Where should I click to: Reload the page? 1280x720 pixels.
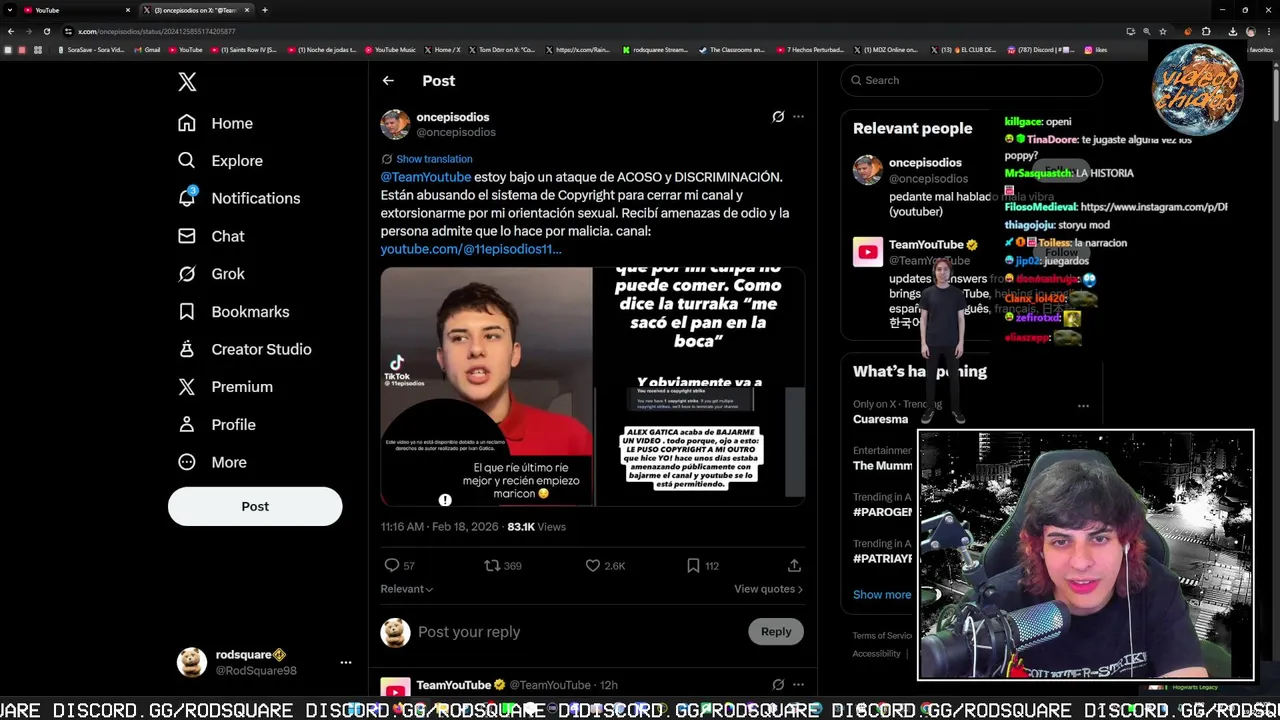pos(46,31)
